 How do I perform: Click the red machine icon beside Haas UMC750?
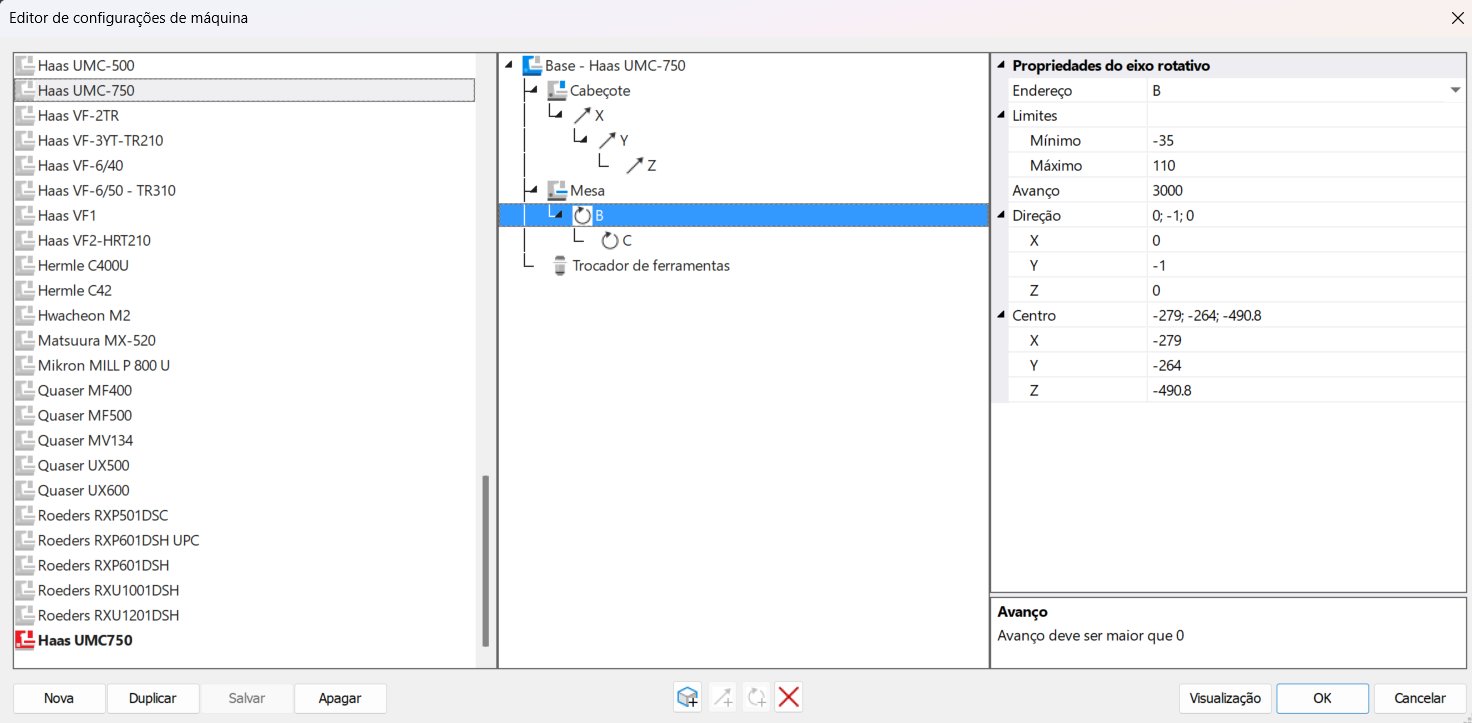25,640
